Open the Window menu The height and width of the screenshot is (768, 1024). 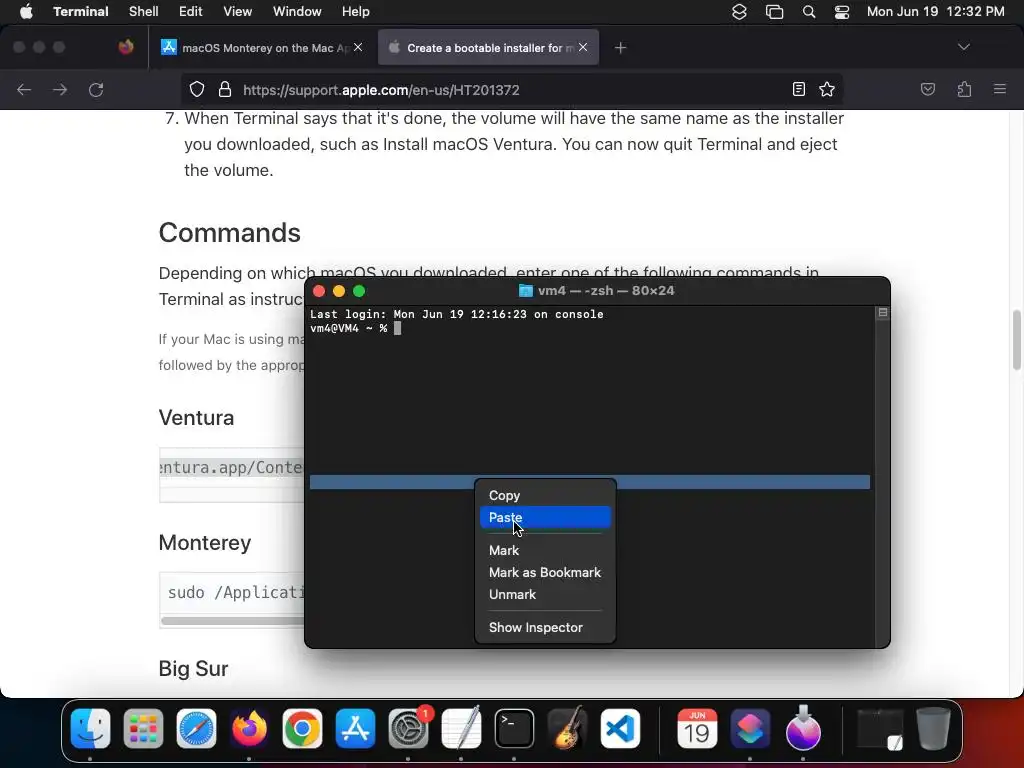tap(296, 12)
